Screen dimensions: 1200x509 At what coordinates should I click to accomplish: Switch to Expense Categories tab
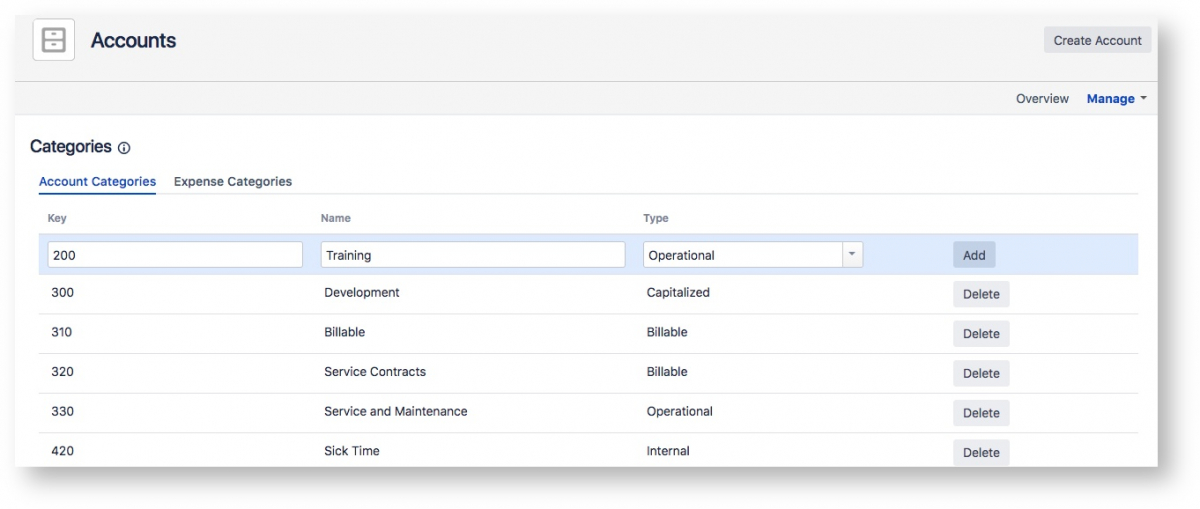coord(233,182)
